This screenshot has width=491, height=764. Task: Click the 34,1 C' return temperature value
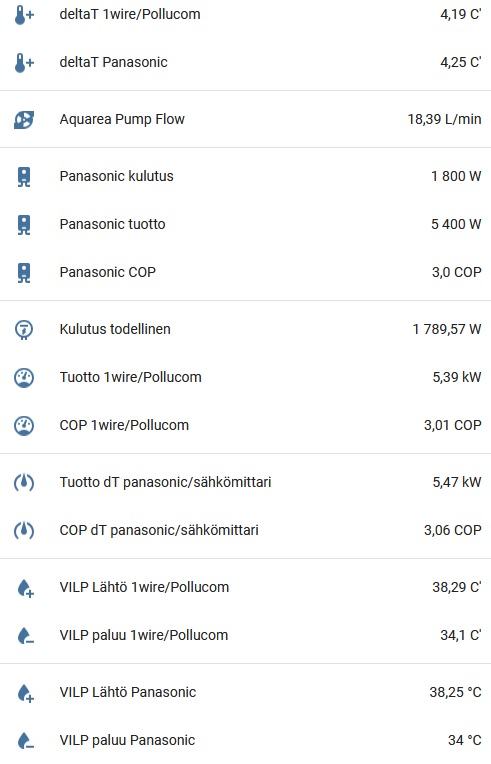pos(460,635)
